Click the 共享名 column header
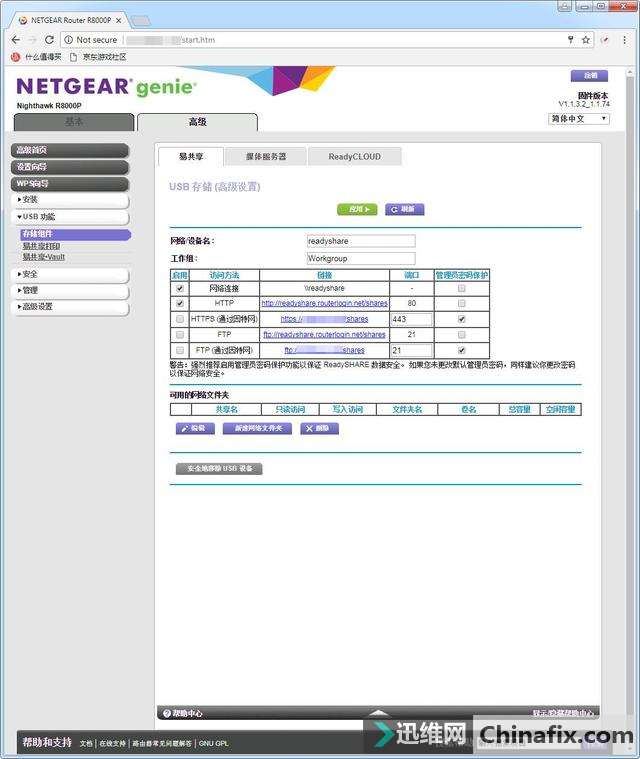 pos(227,410)
